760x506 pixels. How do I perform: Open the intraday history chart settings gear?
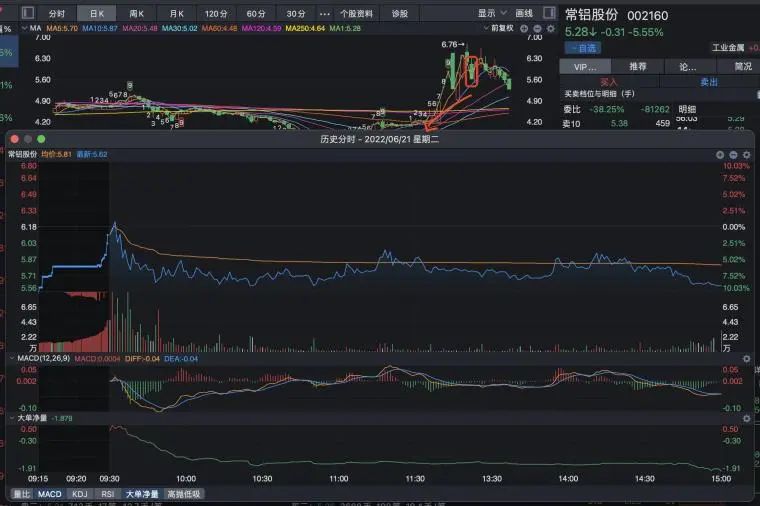[x=746, y=155]
